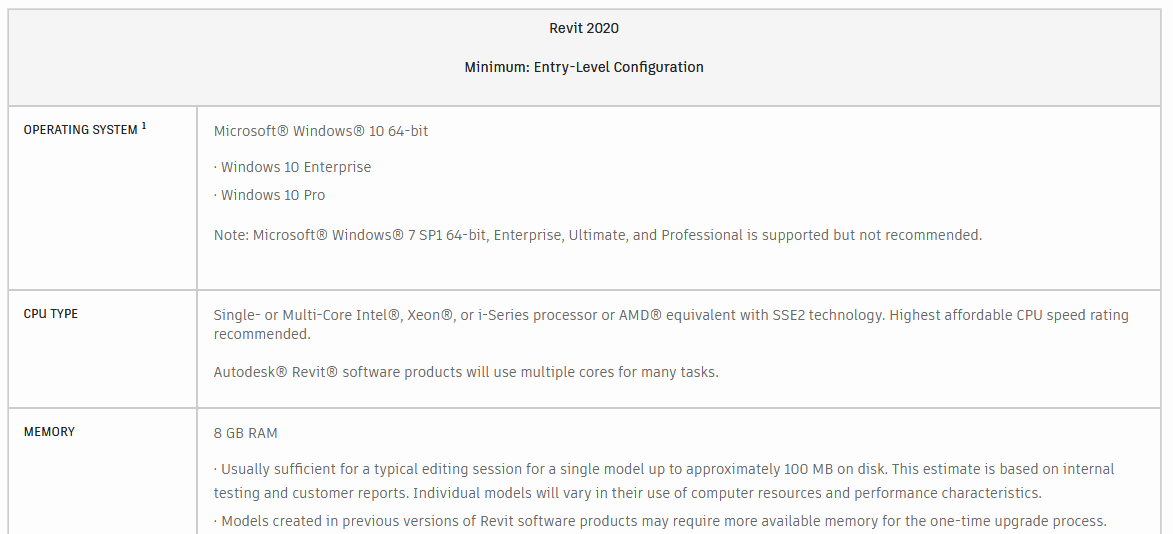Click the MEMORY row label

[x=49, y=432]
